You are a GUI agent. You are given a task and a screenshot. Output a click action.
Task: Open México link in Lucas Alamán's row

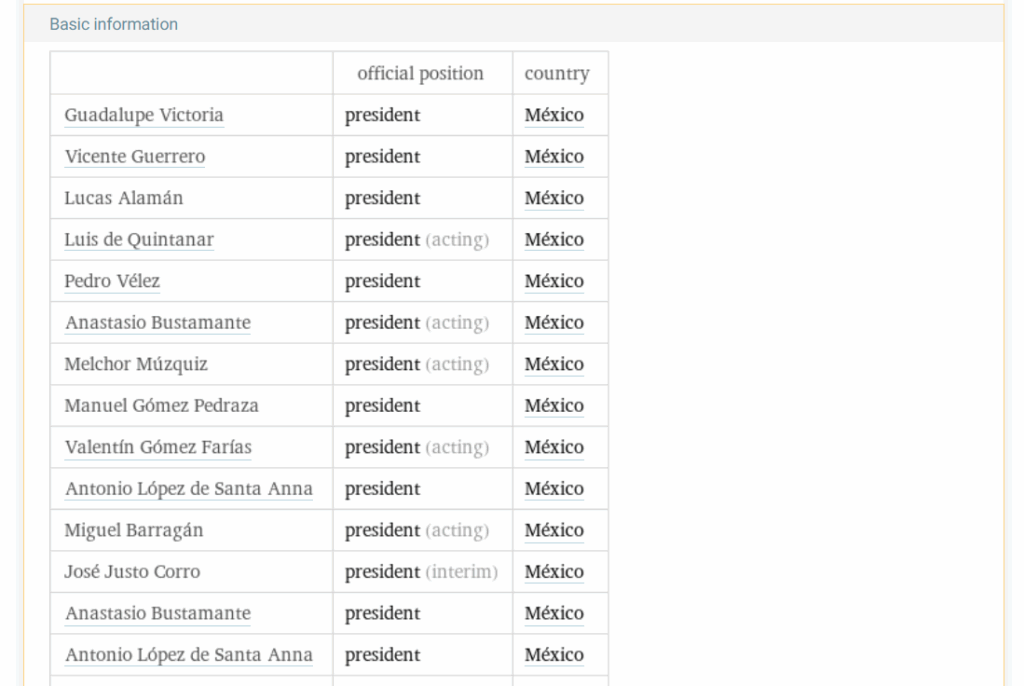pyautogui.click(x=554, y=198)
